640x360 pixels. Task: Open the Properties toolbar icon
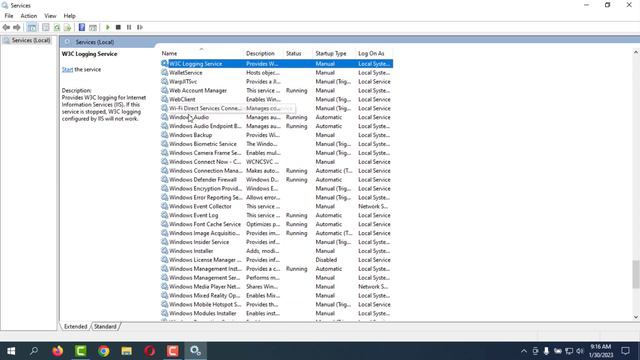(46, 27)
